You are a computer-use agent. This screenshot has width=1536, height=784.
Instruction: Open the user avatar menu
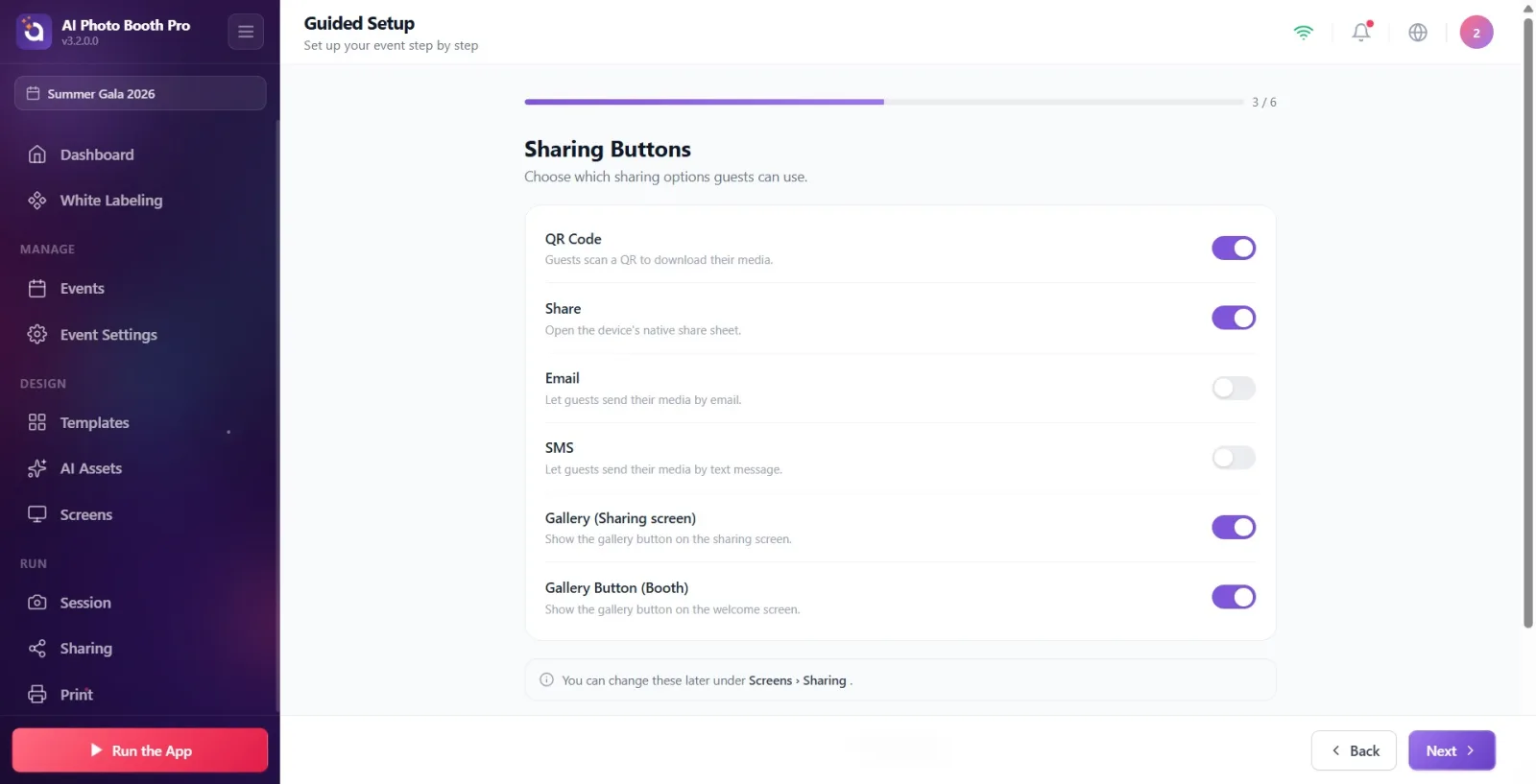click(x=1476, y=32)
